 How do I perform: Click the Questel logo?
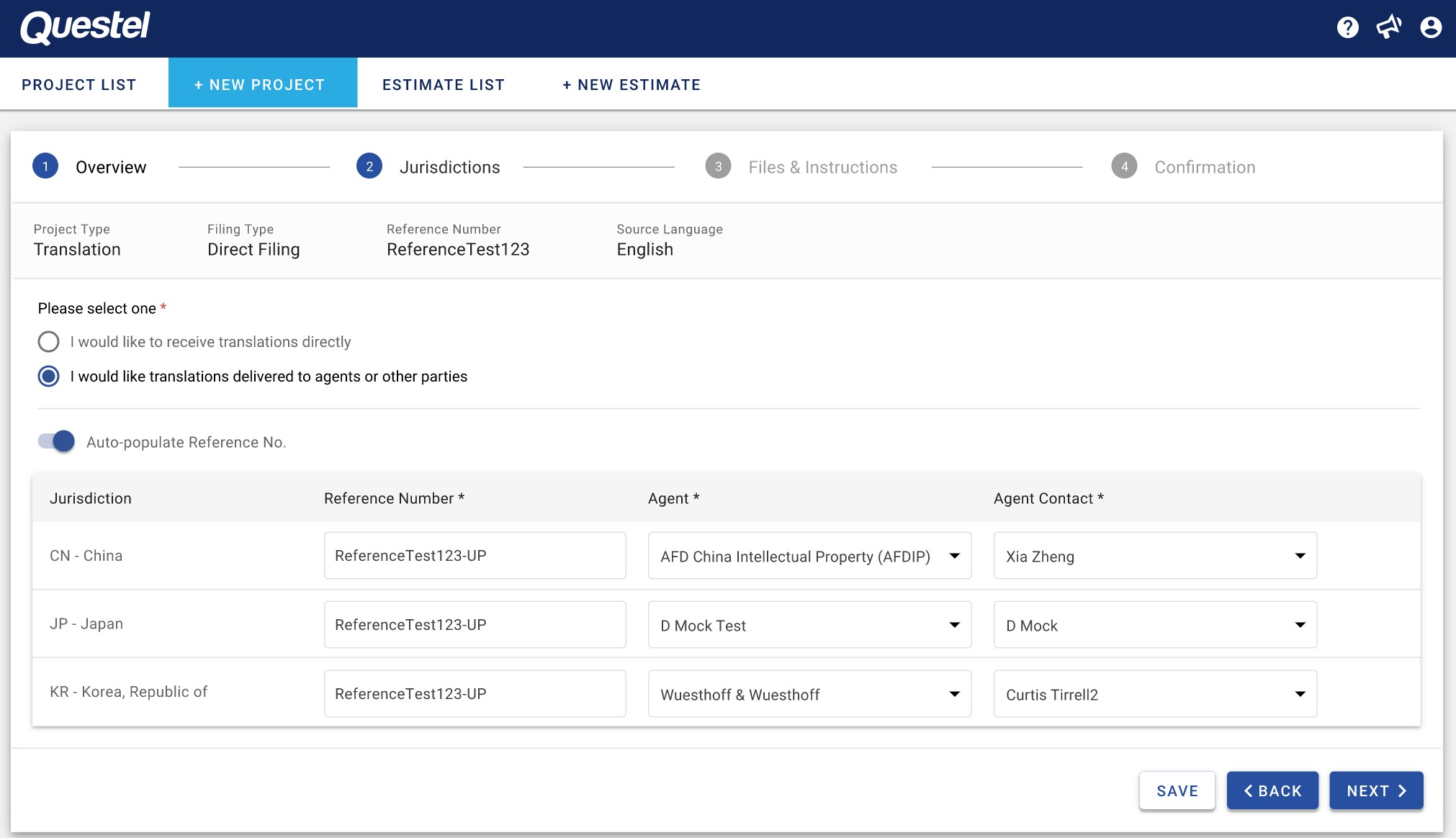[85, 27]
